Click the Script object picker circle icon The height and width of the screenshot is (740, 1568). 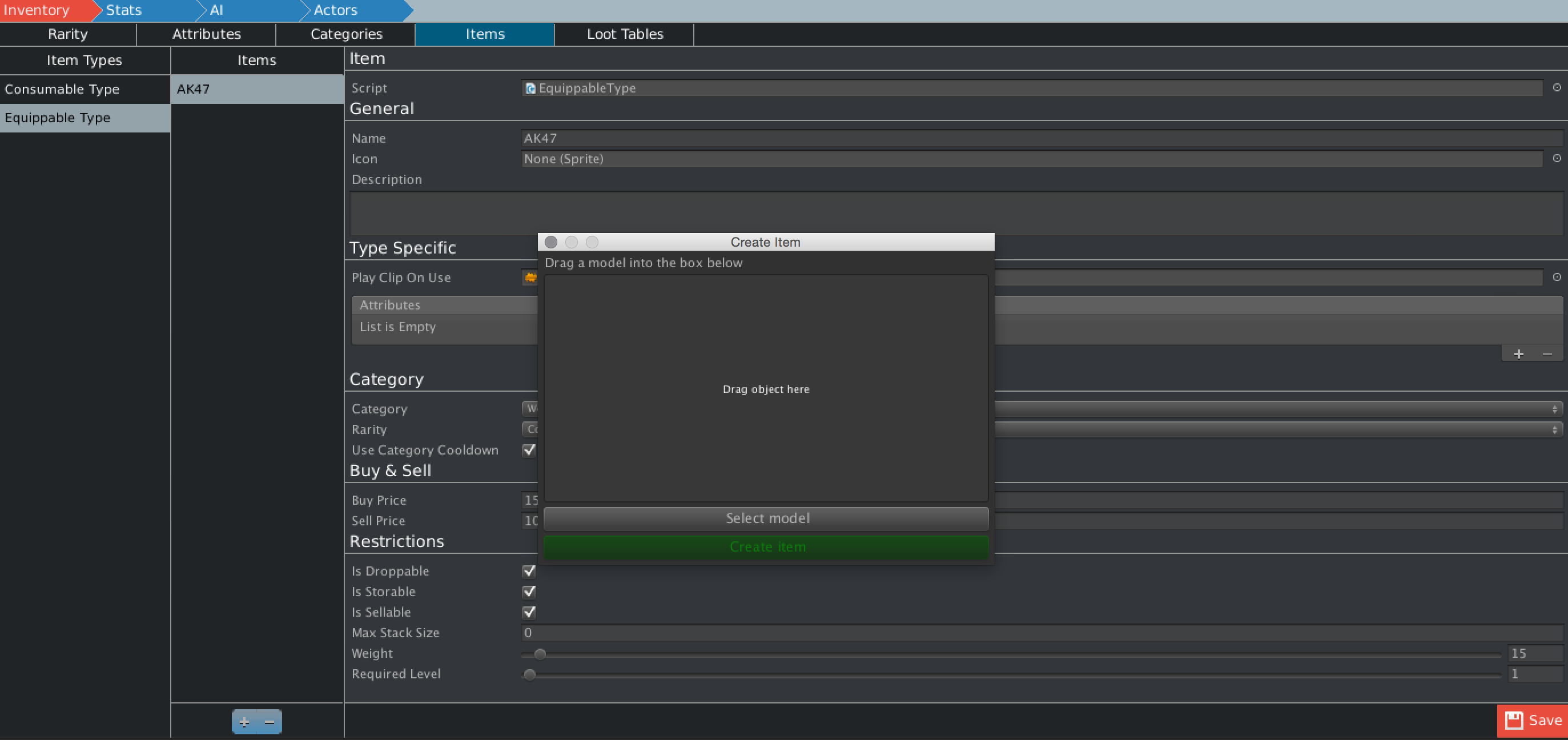pos(1557,87)
